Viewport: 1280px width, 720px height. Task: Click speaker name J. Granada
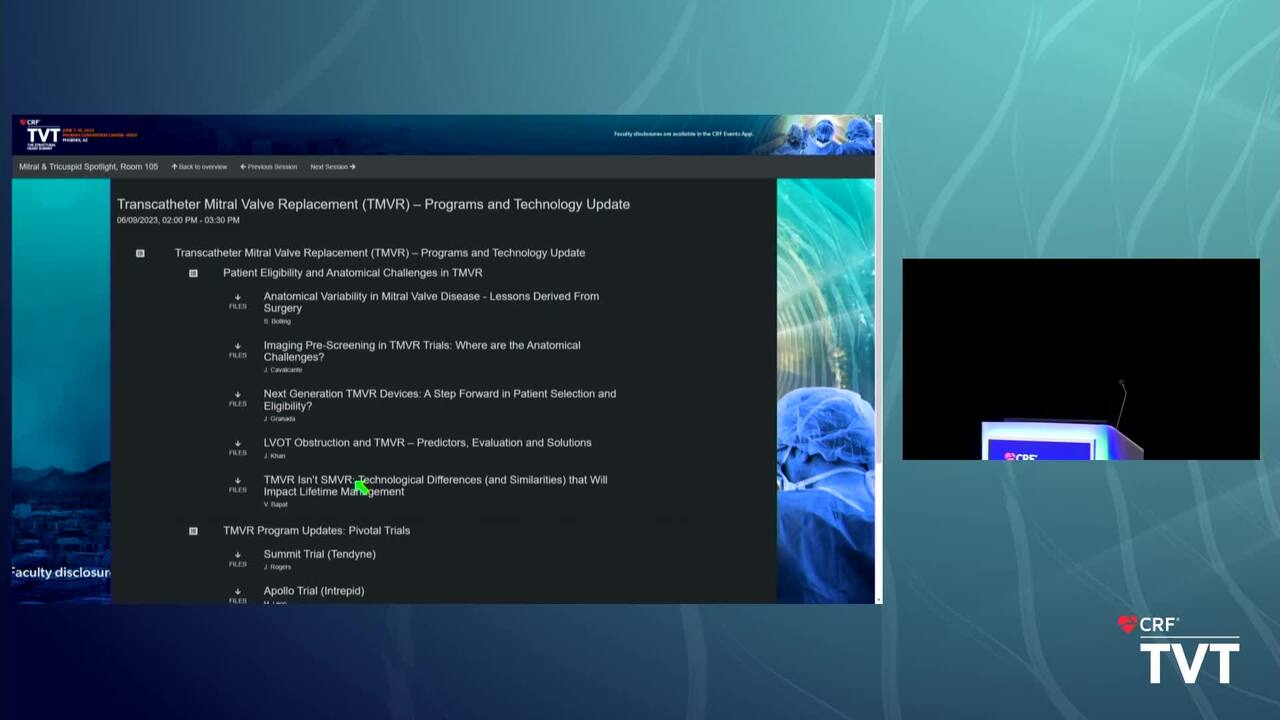click(x=279, y=419)
